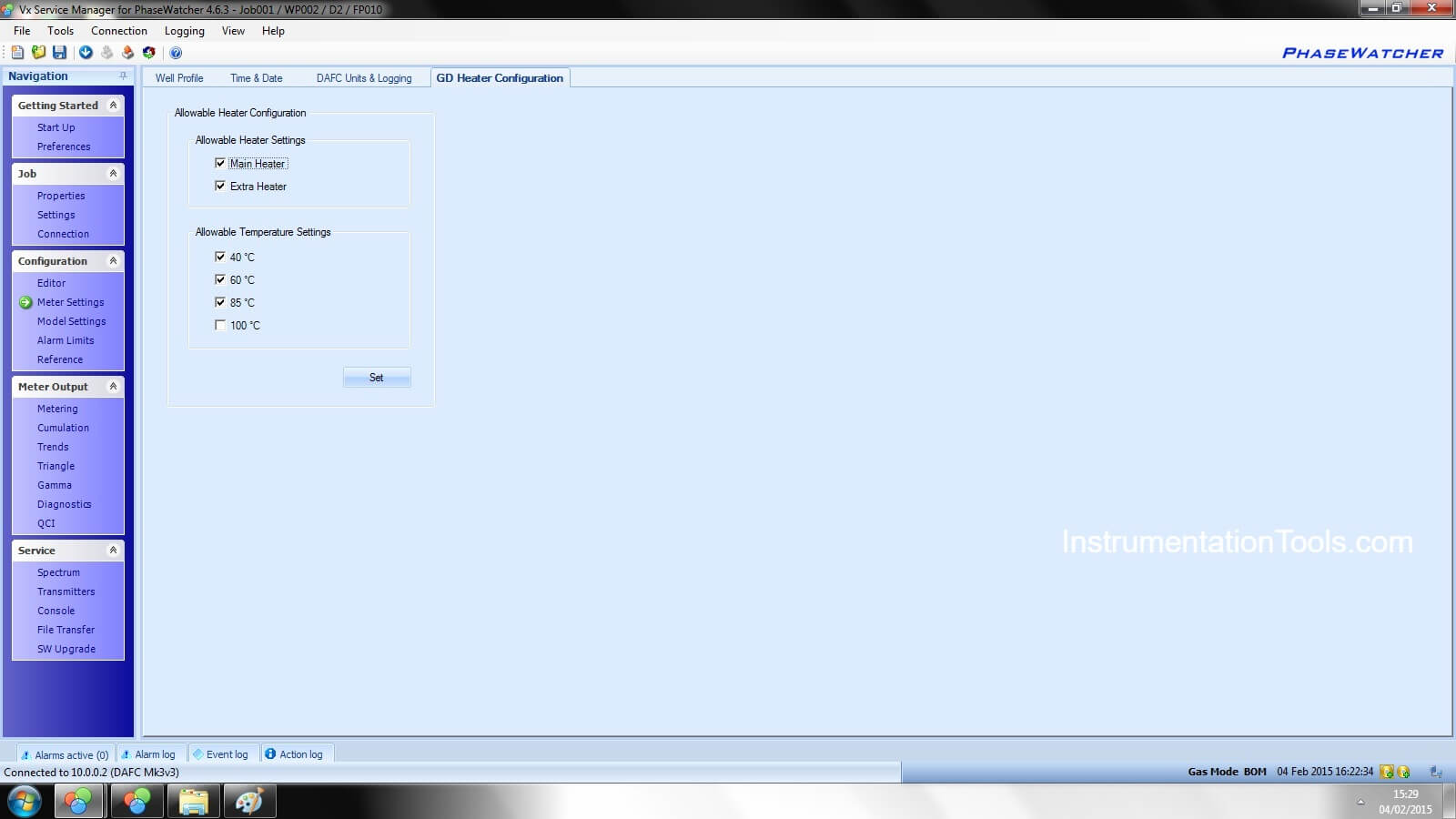Viewport: 1456px width, 819px height.
Task: Click the Alarms active tab icon
Action: pos(25,754)
